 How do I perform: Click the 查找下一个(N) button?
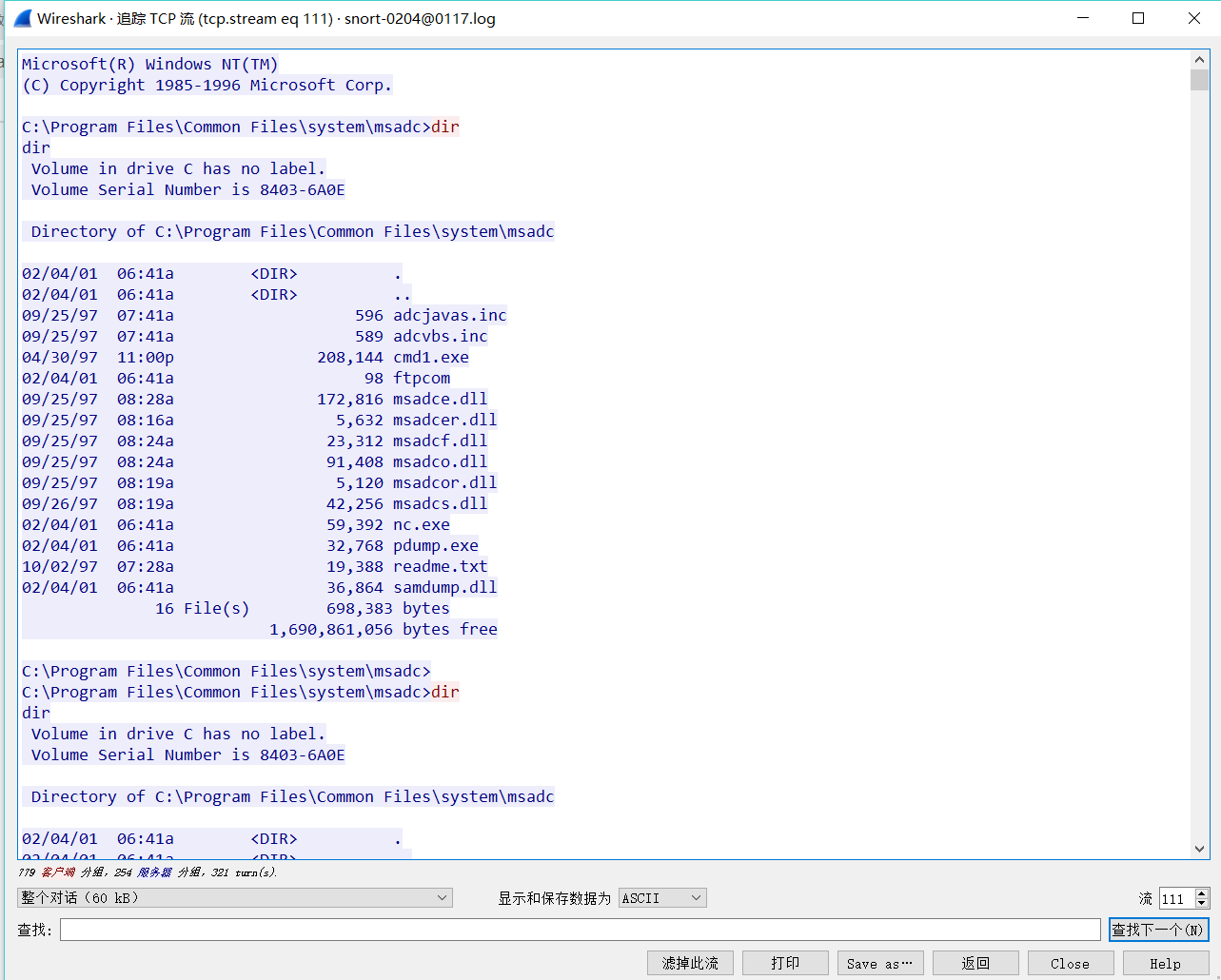(x=1158, y=930)
